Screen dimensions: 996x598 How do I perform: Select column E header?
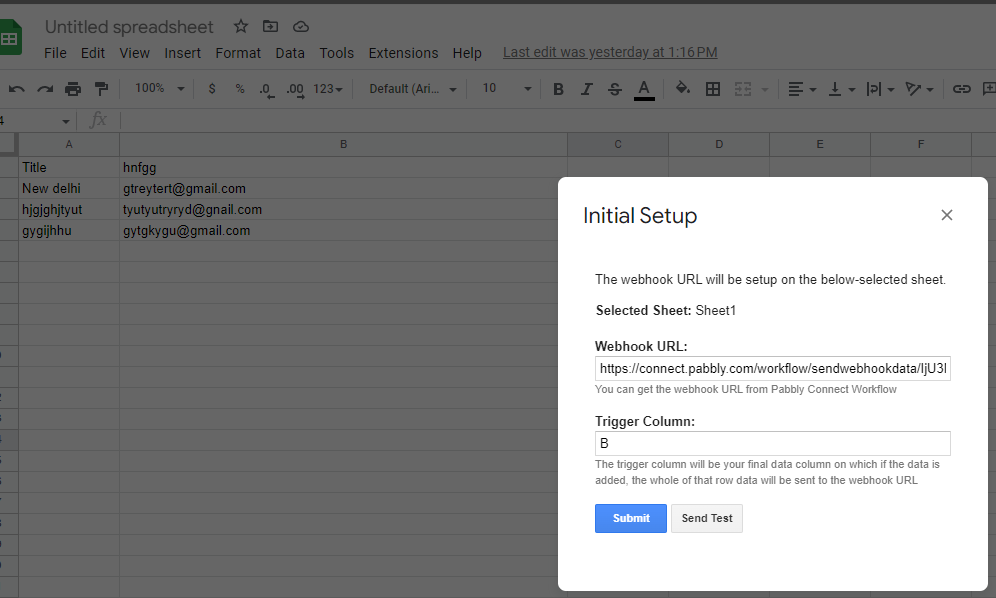point(820,145)
